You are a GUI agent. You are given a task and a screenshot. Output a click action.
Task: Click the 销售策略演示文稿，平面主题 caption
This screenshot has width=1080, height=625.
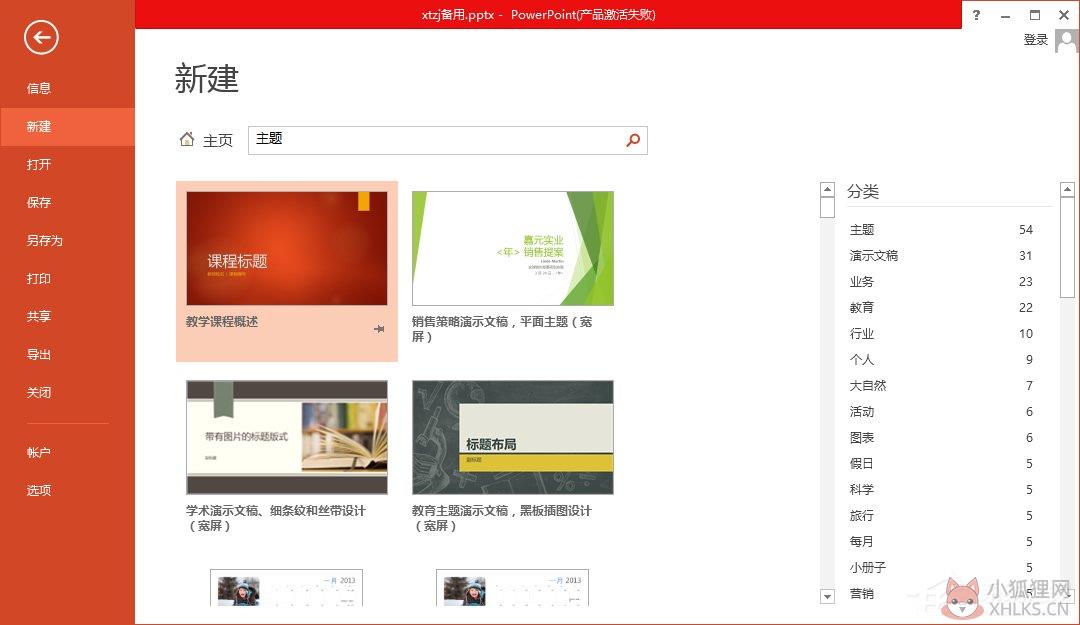(x=501, y=329)
